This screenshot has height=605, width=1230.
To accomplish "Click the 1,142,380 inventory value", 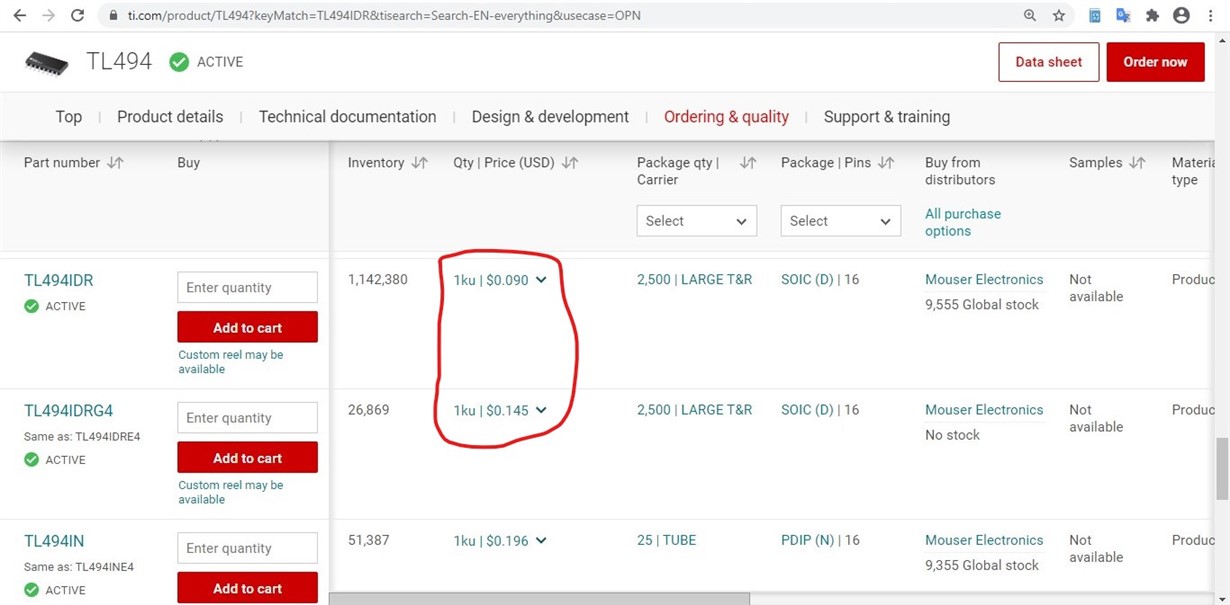I will 378,280.
